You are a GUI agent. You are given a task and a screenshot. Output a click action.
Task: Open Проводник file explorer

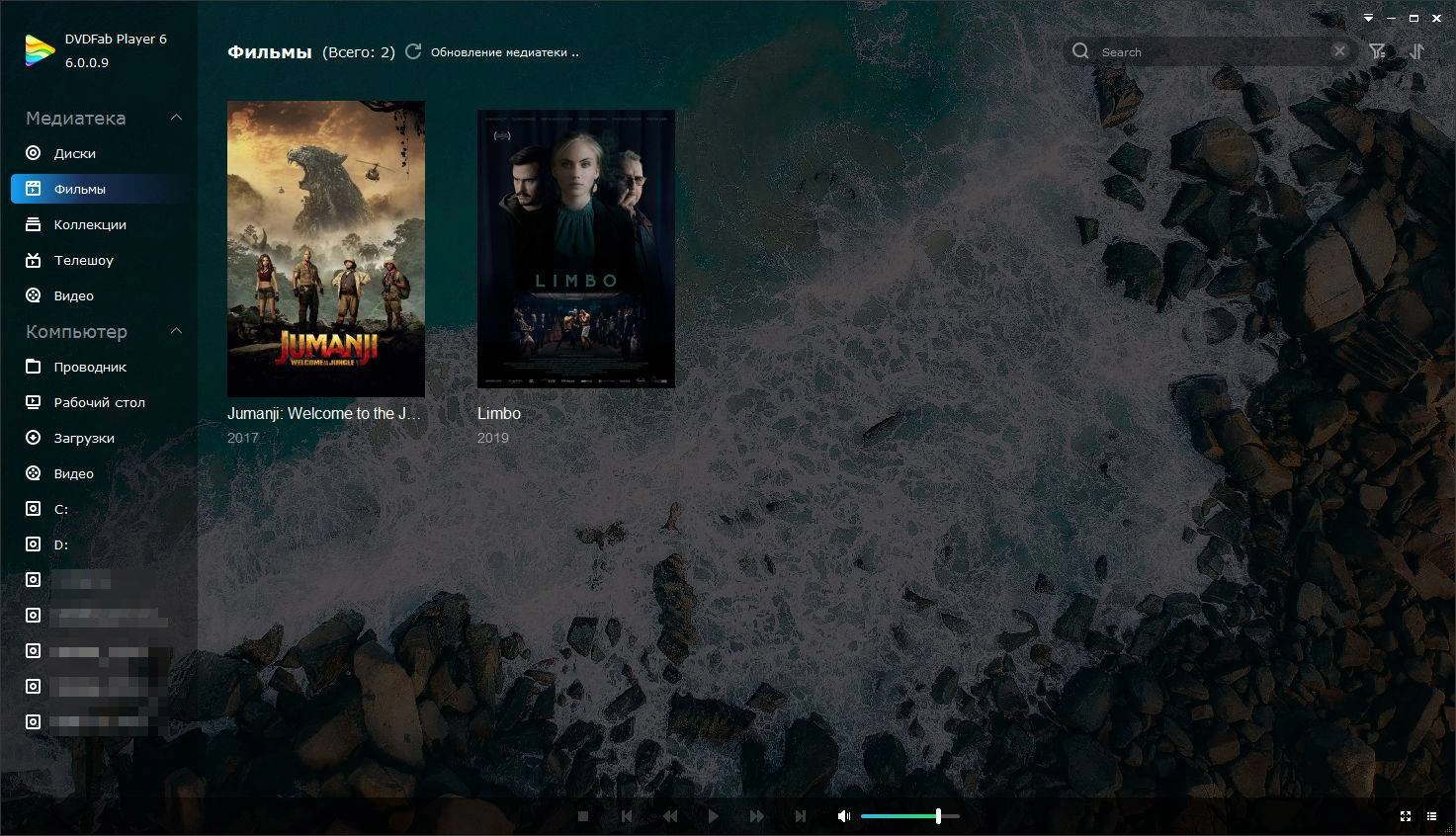point(90,367)
